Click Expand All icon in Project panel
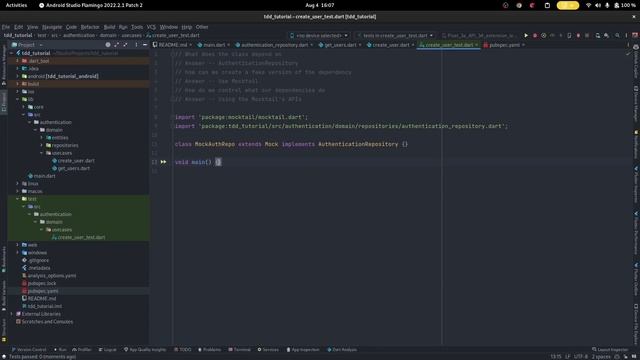Screen dimensions: 640x360 [117, 45]
